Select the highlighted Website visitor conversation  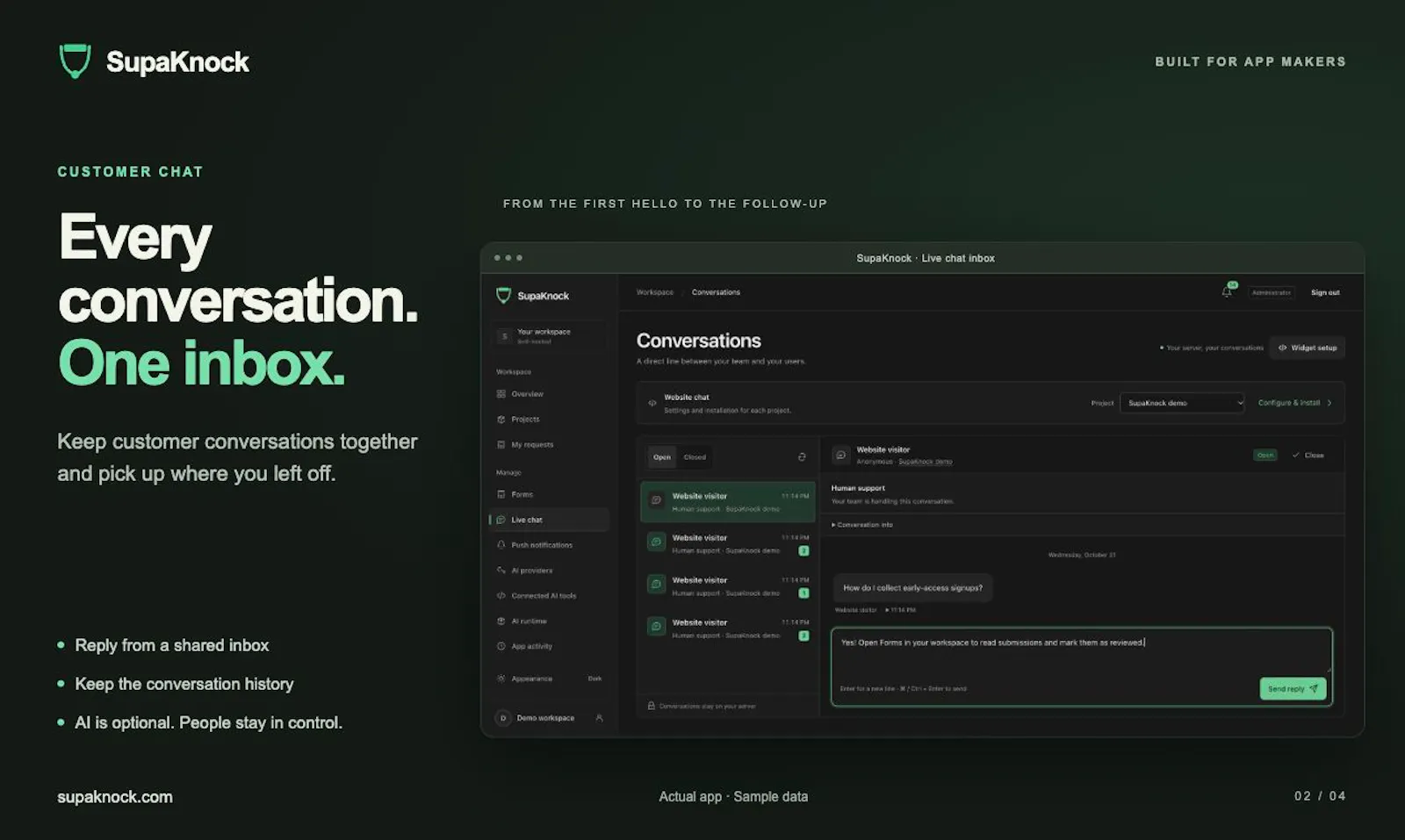(728, 502)
